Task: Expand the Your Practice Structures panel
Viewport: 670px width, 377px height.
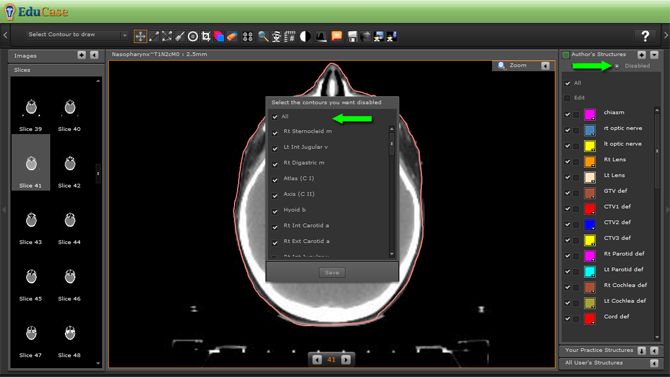Action: point(642,350)
